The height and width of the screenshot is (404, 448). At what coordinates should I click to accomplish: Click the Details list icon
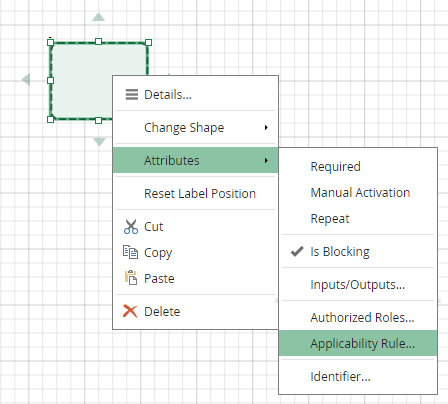pos(132,95)
